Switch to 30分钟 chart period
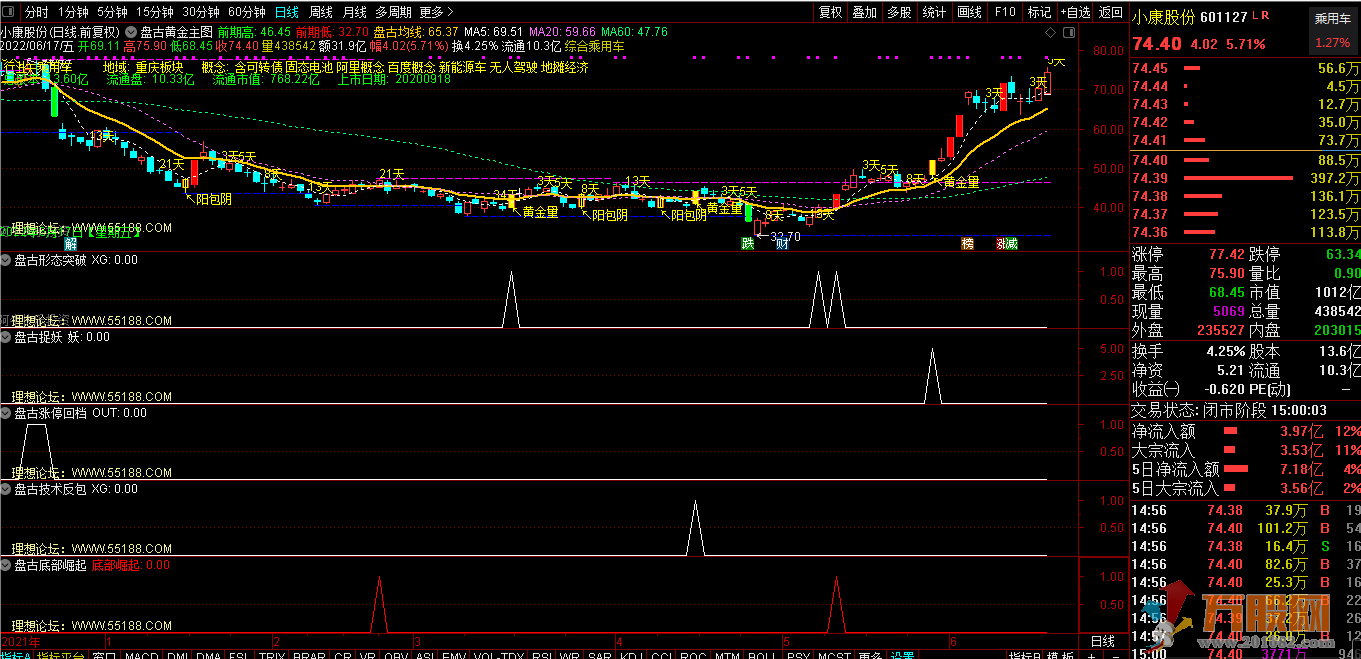This screenshot has height=659, width=1361. point(201,12)
